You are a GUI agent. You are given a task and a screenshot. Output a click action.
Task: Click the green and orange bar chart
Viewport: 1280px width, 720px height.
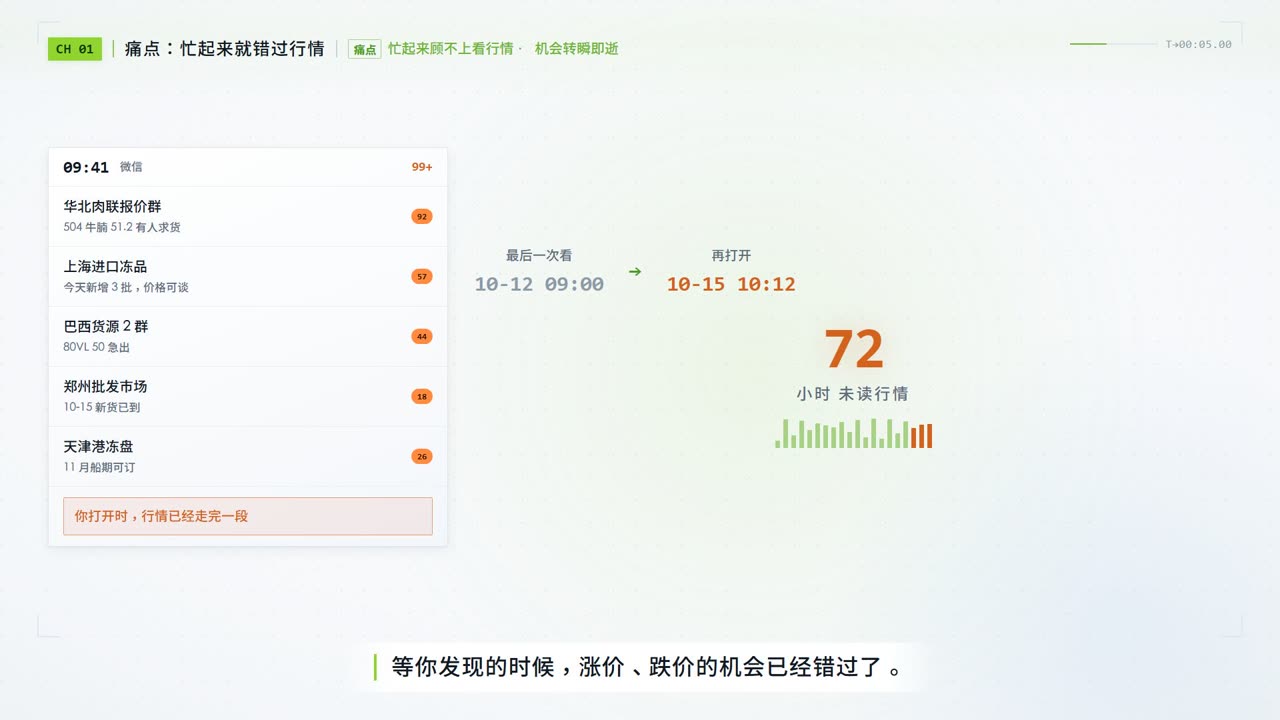[854, 433]
